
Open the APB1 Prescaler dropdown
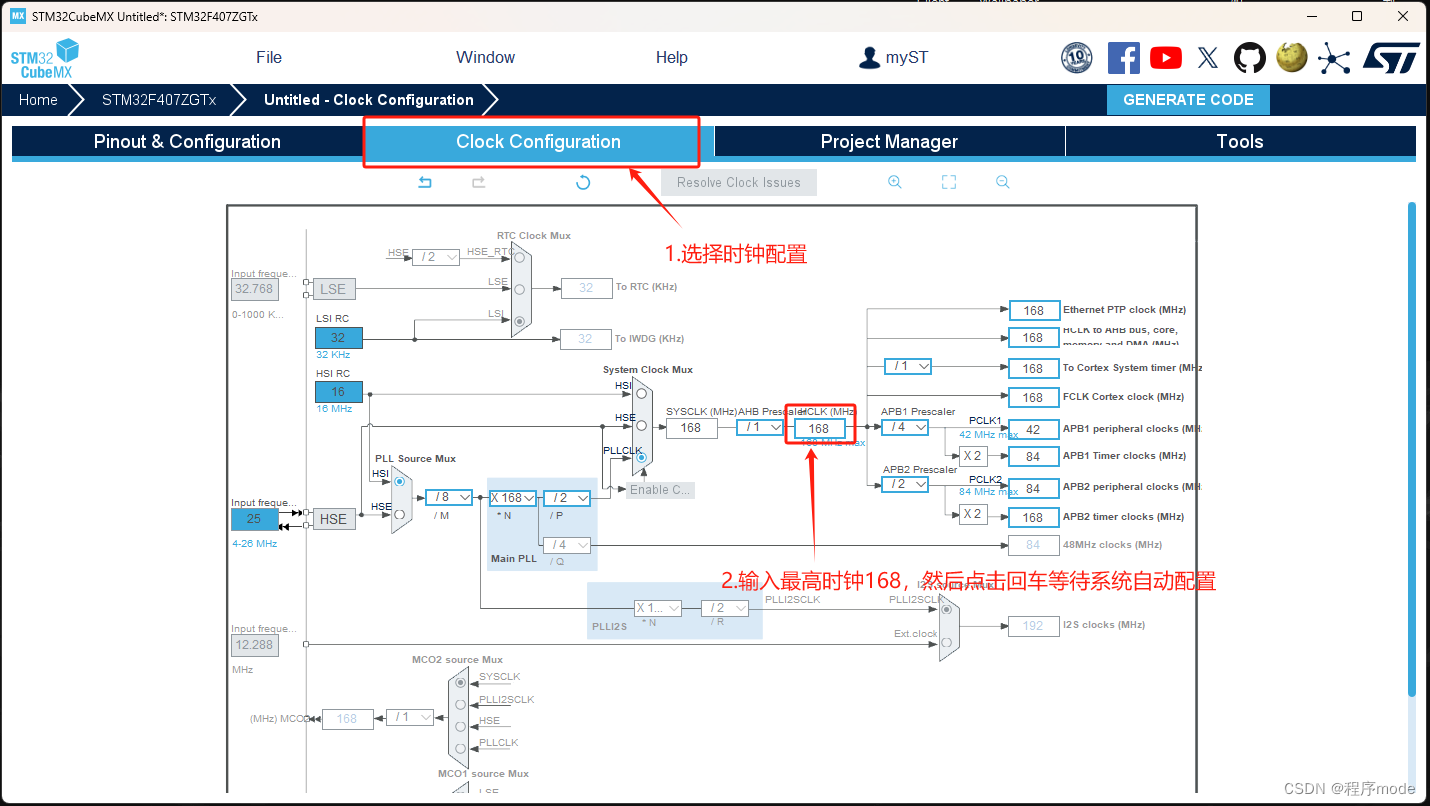[905, 427]
